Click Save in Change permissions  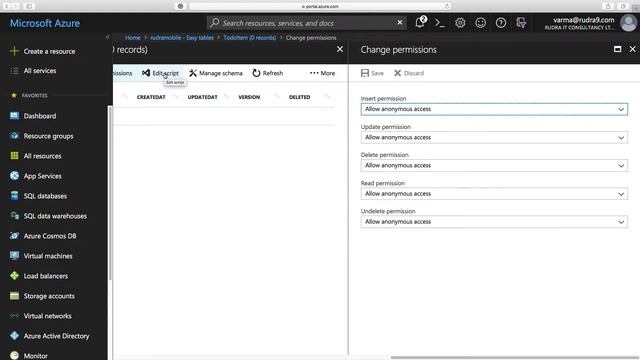coord(372,73)
